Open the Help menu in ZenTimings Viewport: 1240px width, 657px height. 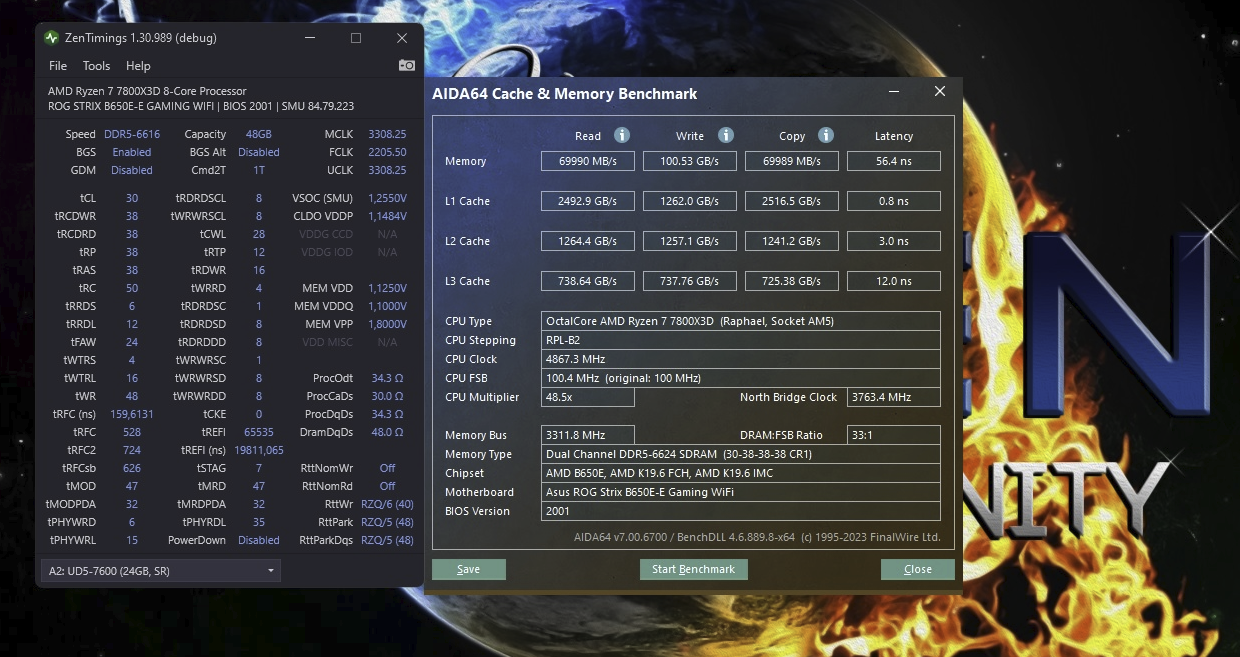click(x=138, y=66)
